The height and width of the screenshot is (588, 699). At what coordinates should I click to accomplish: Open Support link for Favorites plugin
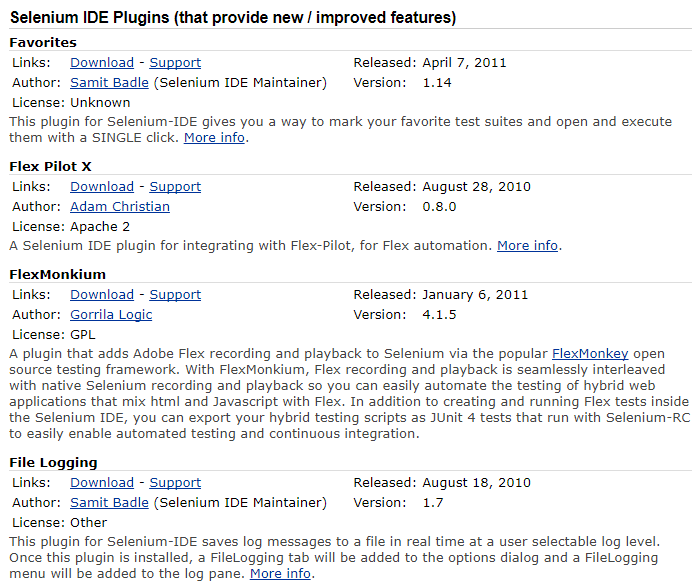tap(175, 62)
